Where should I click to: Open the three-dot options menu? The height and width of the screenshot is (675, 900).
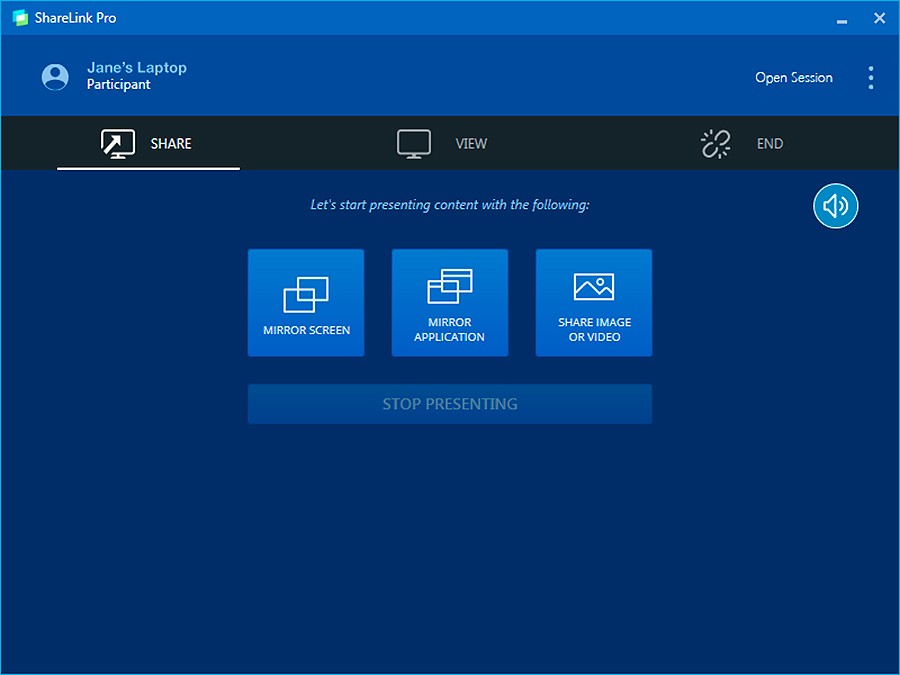pyautogui.click(x=870, y=77)
